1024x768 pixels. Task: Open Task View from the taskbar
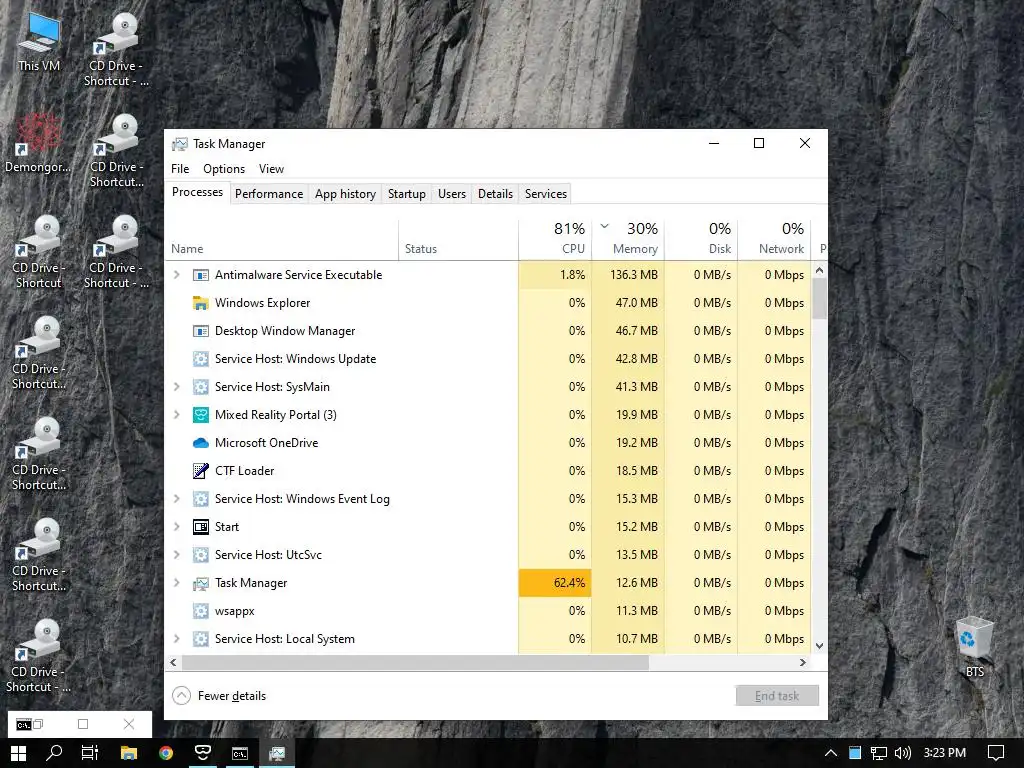click(x=90, y=753)
